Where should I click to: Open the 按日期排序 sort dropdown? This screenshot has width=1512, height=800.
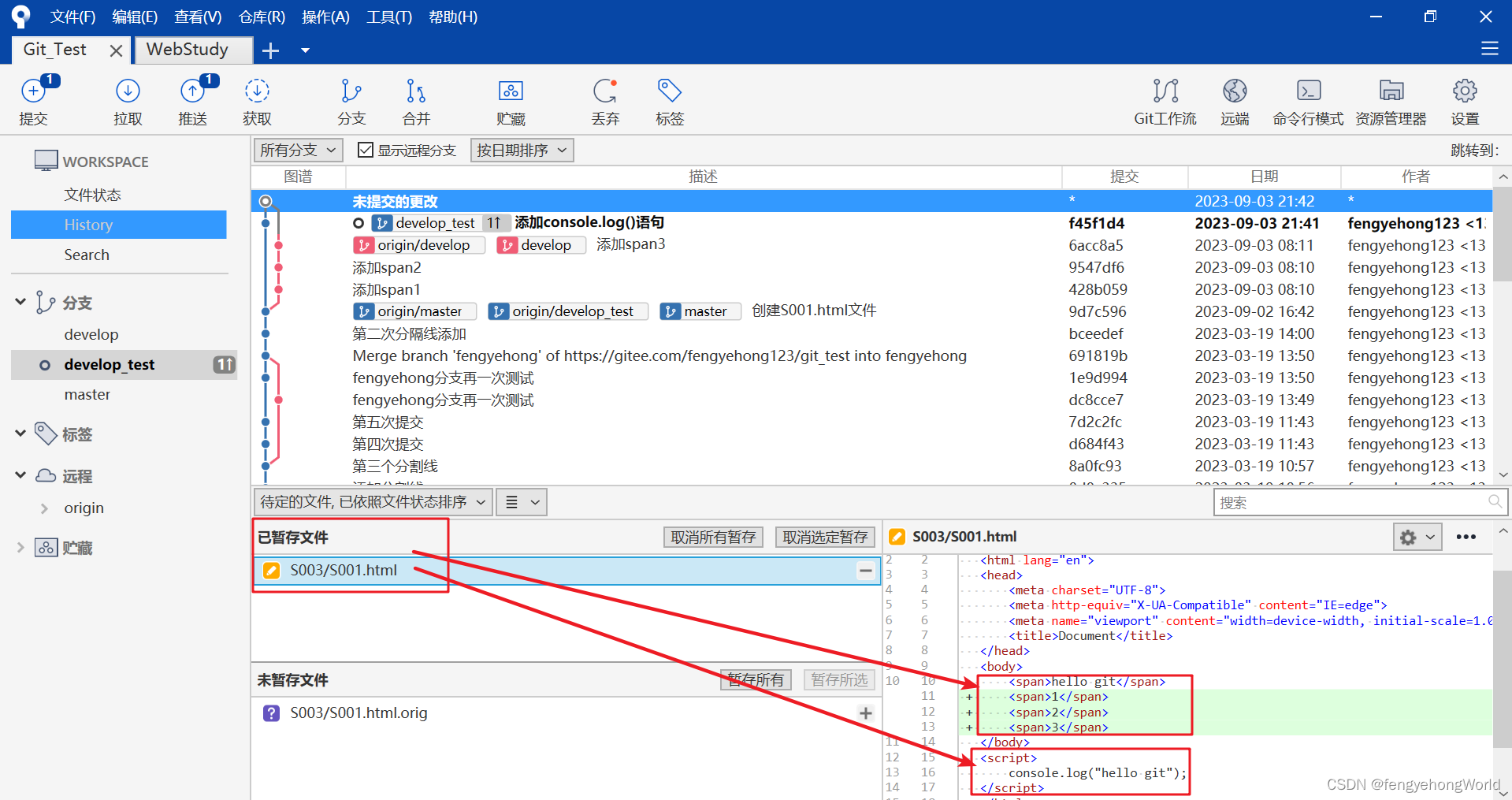[522, 150]
